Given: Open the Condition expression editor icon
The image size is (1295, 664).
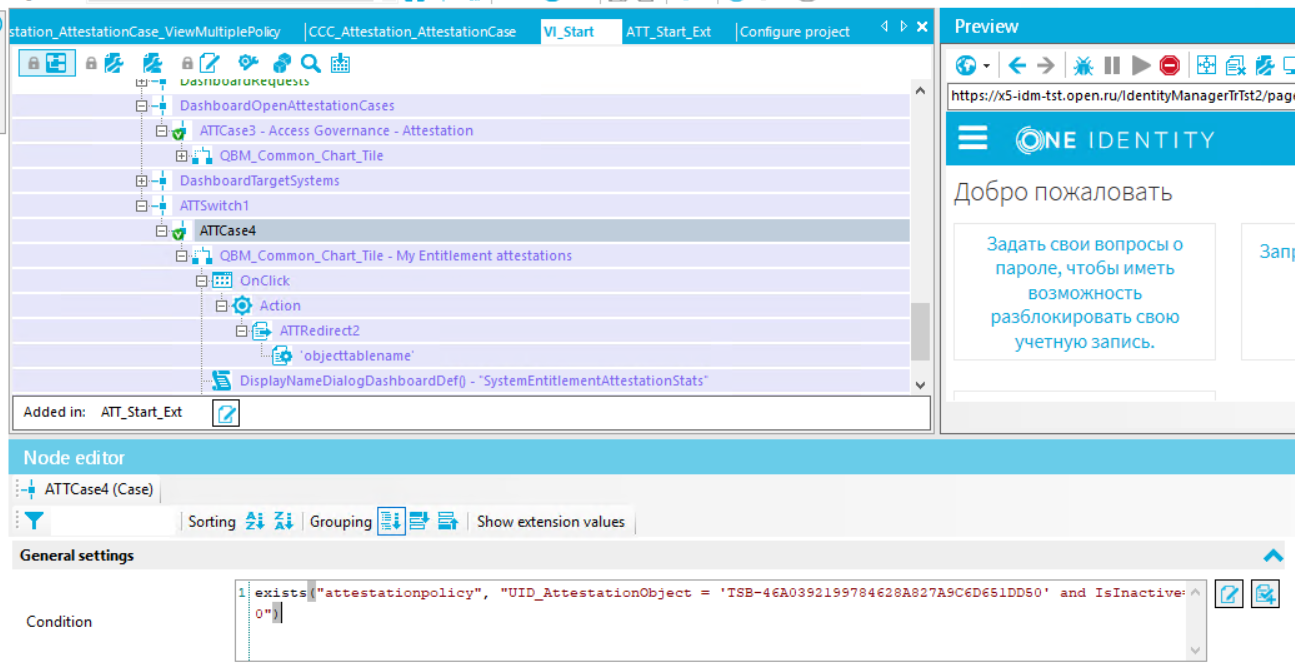Looking at the screenshot, I should click(x=1229, y=595).
